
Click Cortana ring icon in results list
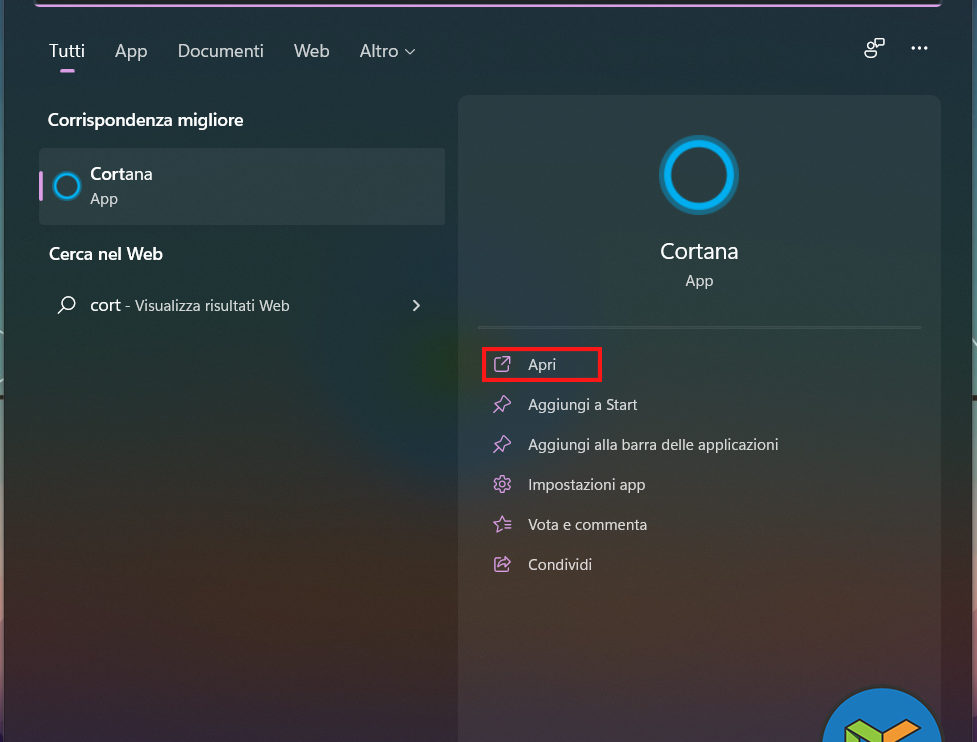click(x=67, y=186)
